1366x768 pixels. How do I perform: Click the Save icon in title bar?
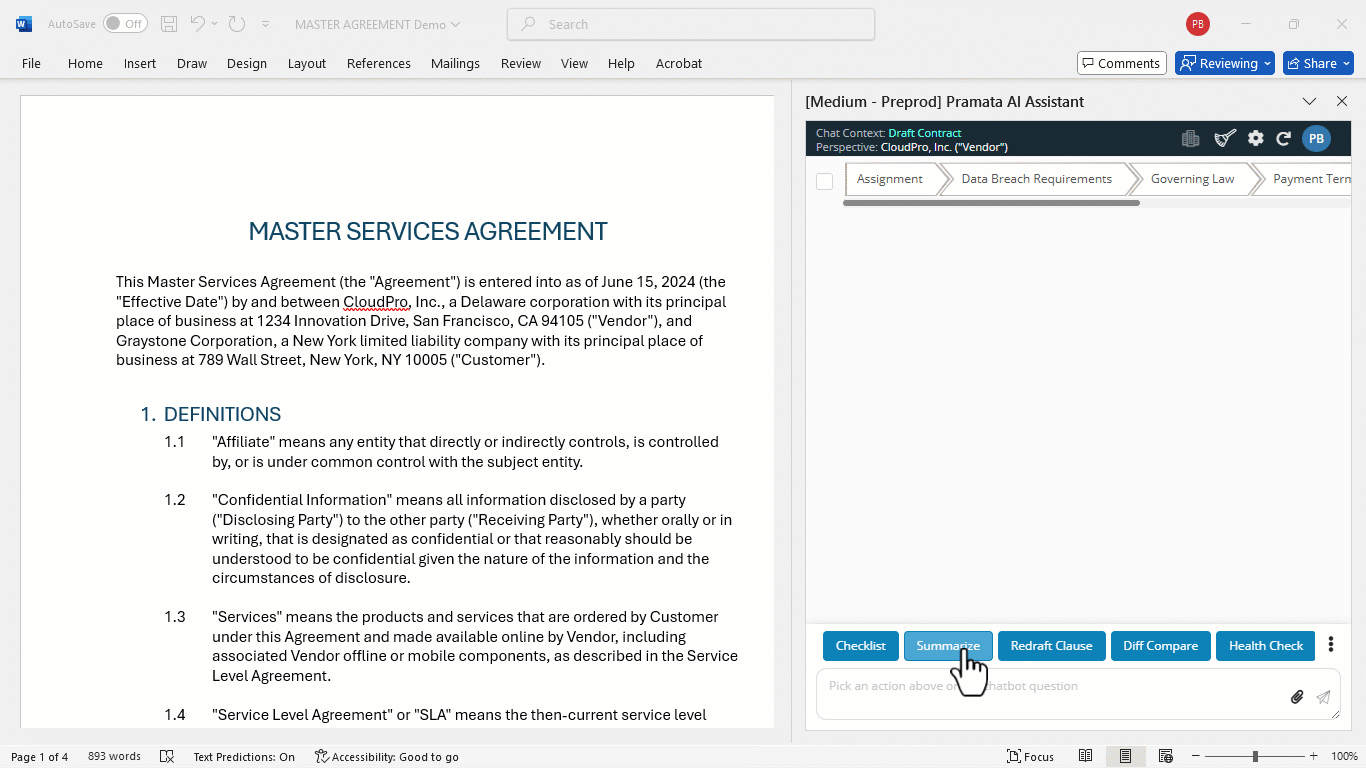[x=169, y=24]
